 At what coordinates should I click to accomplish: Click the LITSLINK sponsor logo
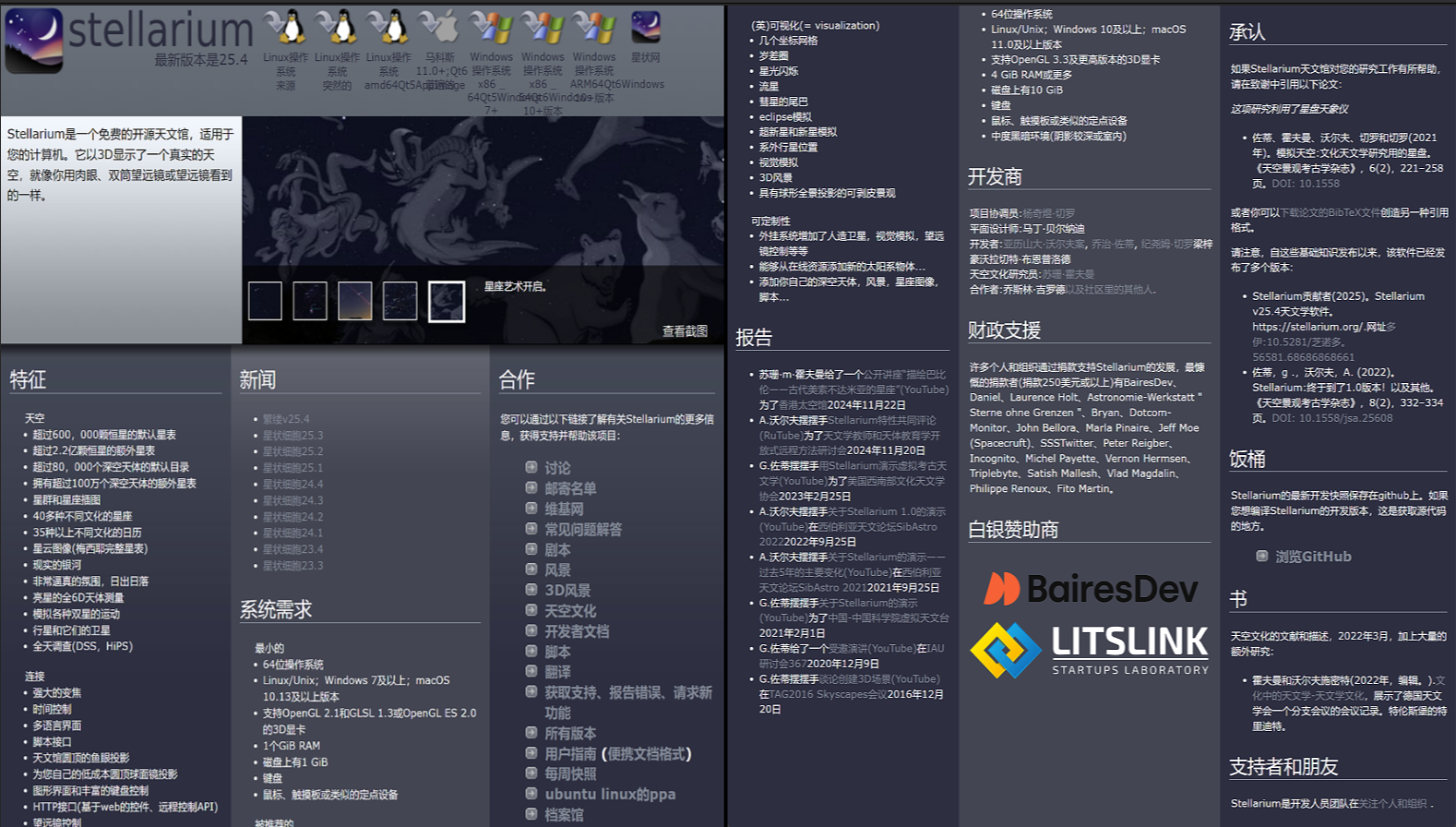click(x=1089, y=650)
